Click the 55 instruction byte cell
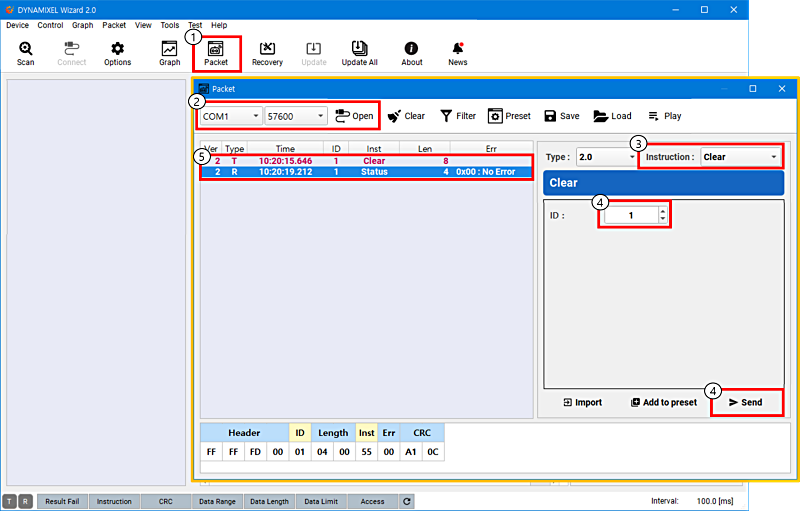The width and height of the screenshot is (800, 511). pyautogui.click(x=366, y=452)
